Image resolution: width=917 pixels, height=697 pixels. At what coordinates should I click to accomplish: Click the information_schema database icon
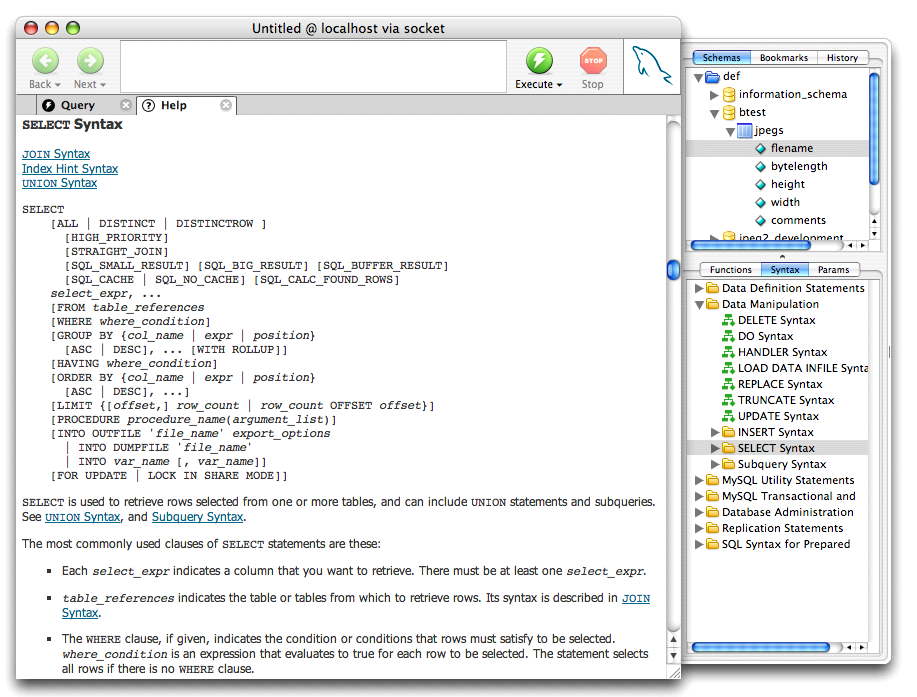[729, 94]
